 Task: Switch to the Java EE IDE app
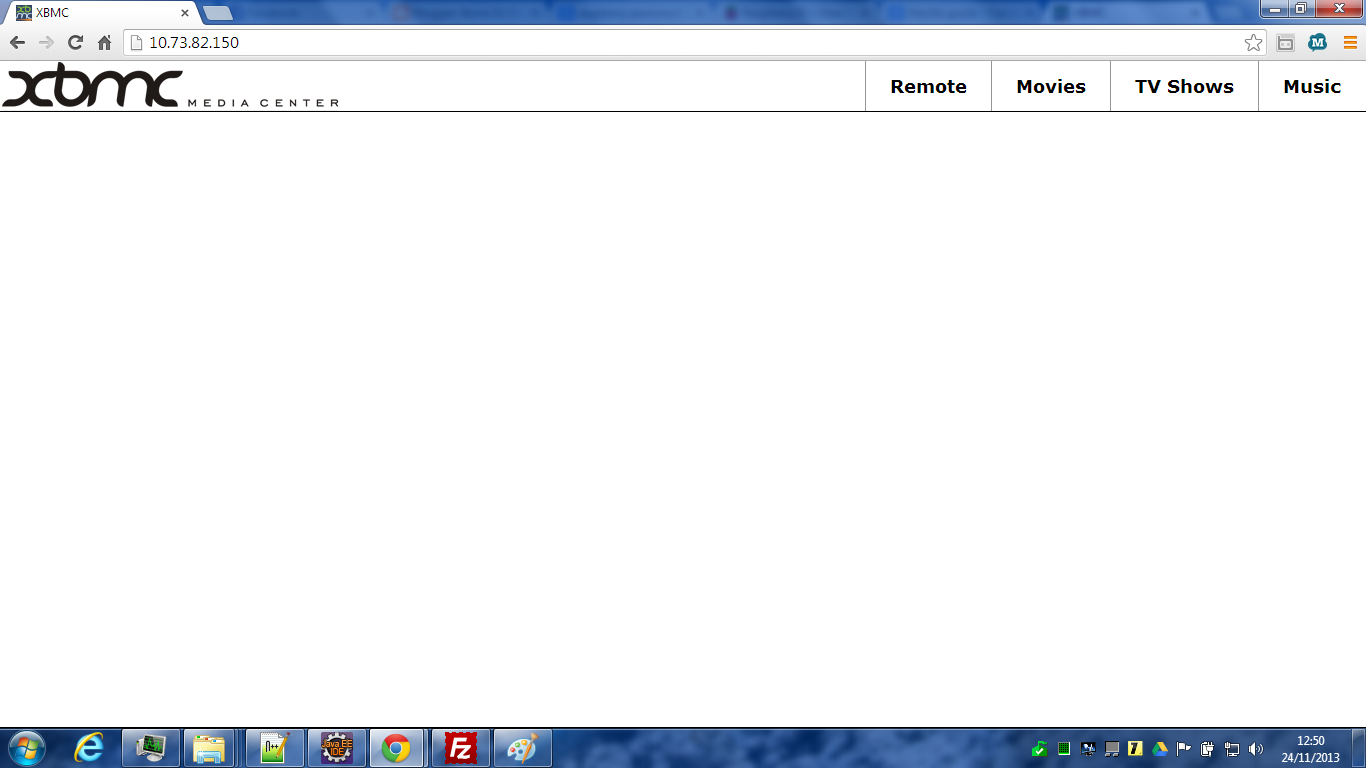point(337,748)
